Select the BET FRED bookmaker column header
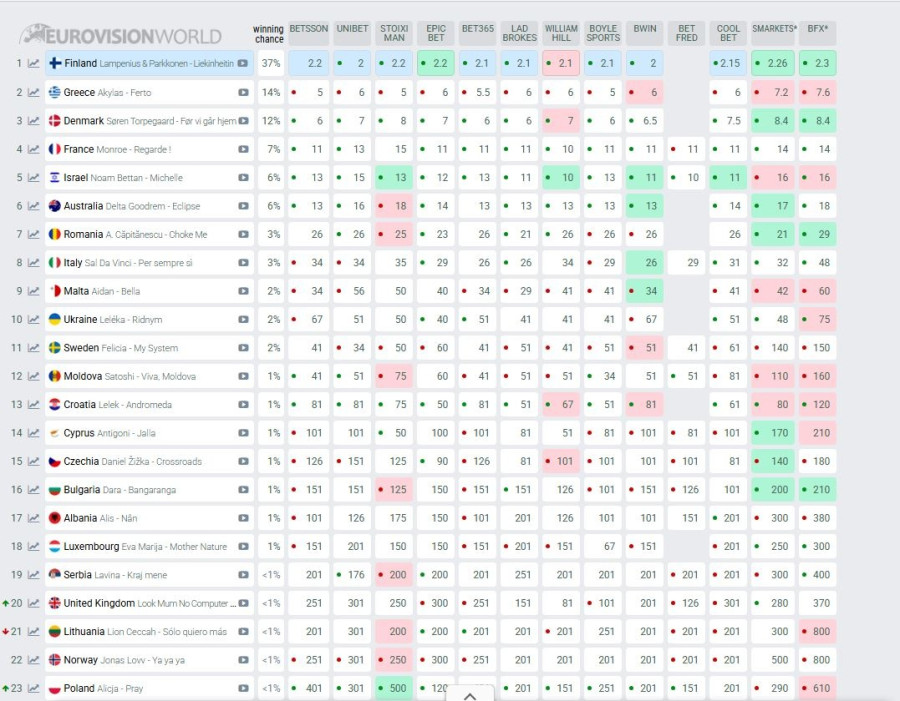This screenshot has height=701, width=900. (x=687, y=33)
